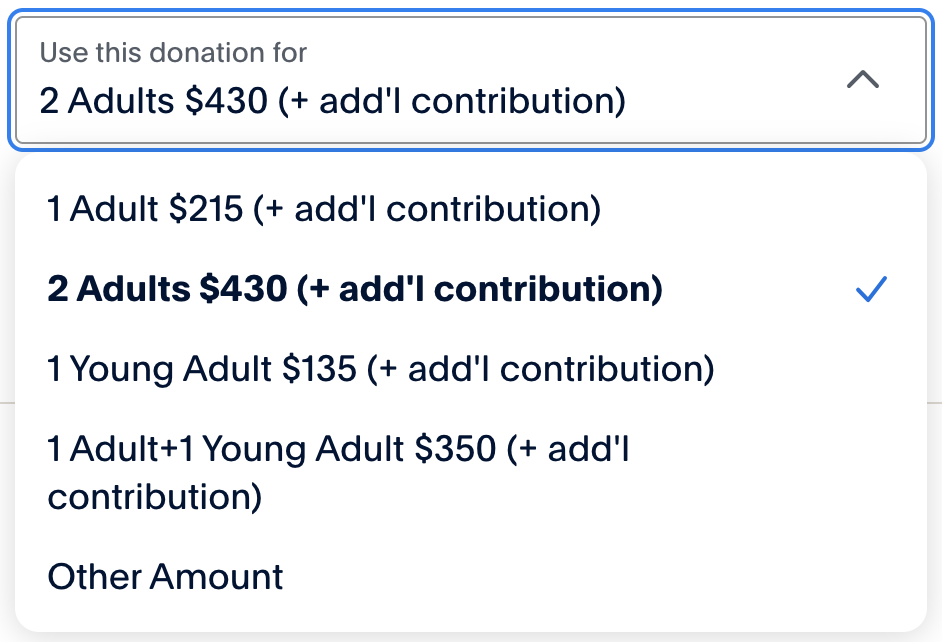Close the donation dropdown via chevron arrow
This screenshot has height=642, width=942.
pos(862,80)
